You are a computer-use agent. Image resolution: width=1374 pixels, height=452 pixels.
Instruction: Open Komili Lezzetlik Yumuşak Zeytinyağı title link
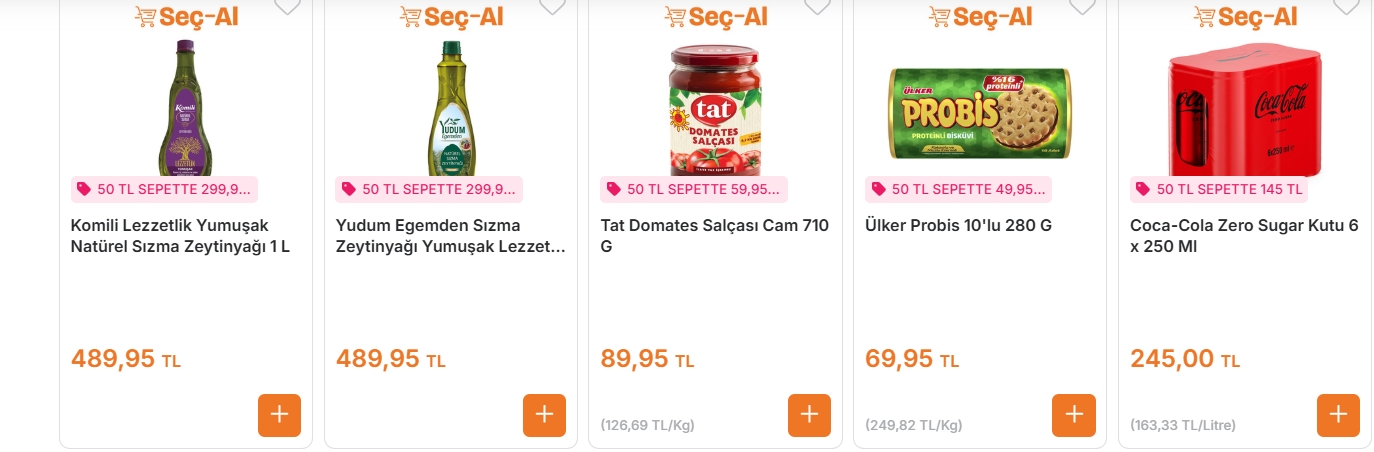180,236
